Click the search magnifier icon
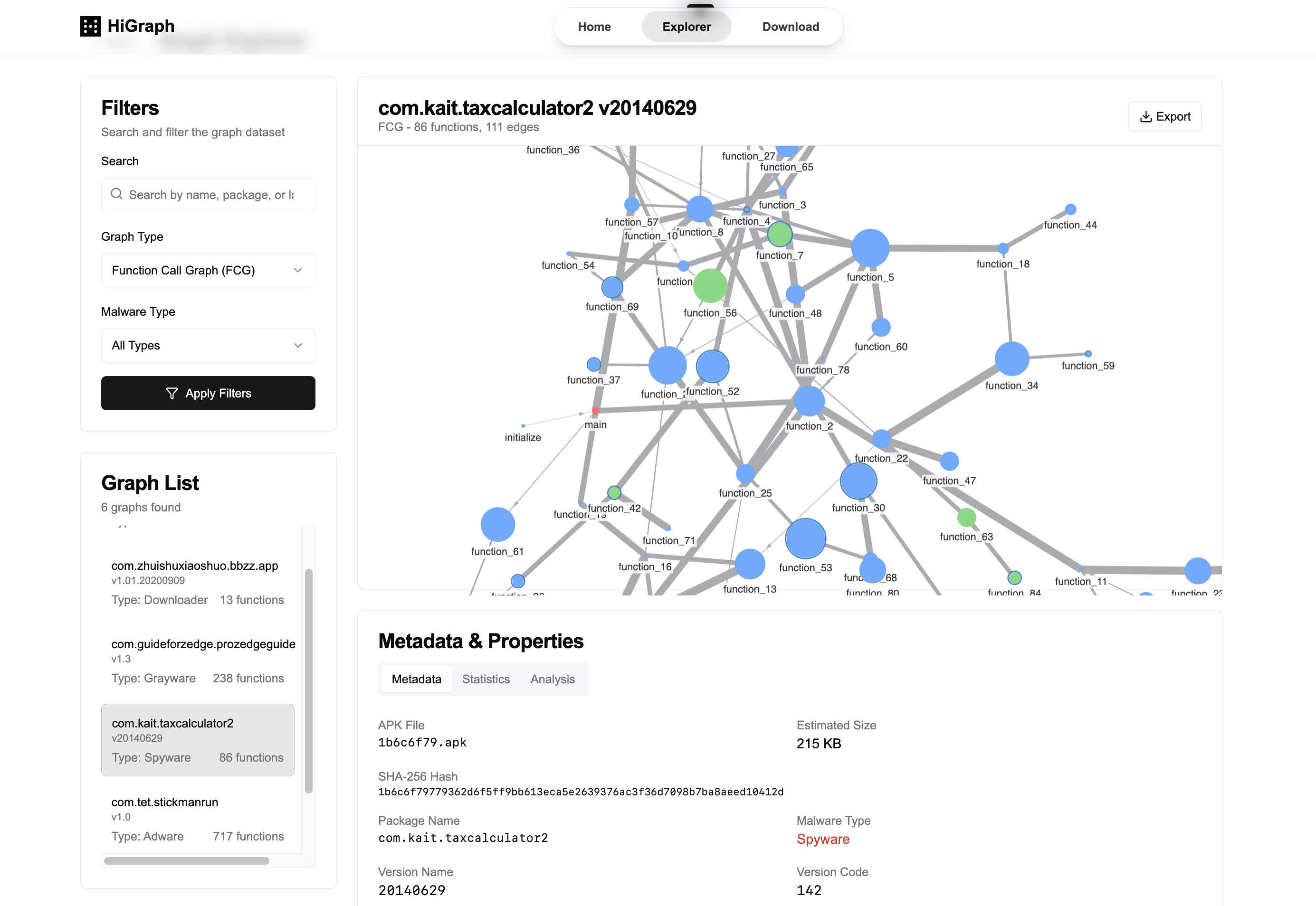Viewport: 1316px width, 906px height. click(x=116, y=194)
